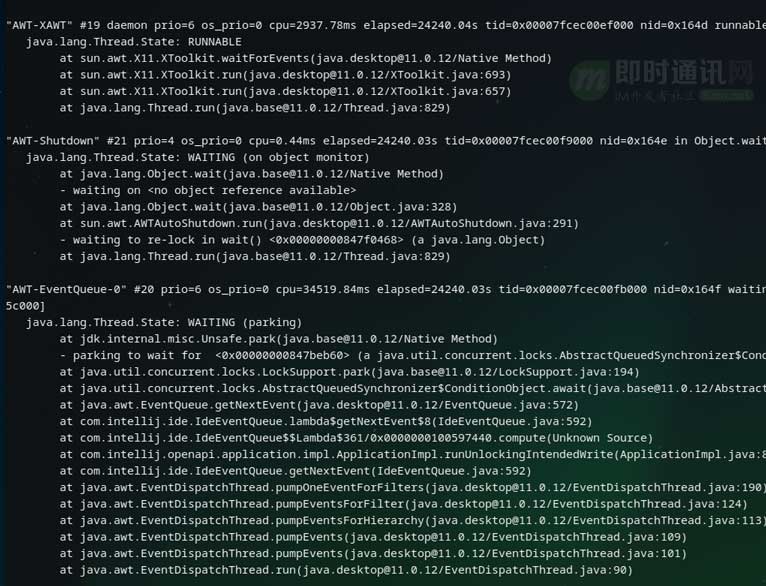
Task: Click the "AWT-XAWT" thread header line
Action: [386, 25]
